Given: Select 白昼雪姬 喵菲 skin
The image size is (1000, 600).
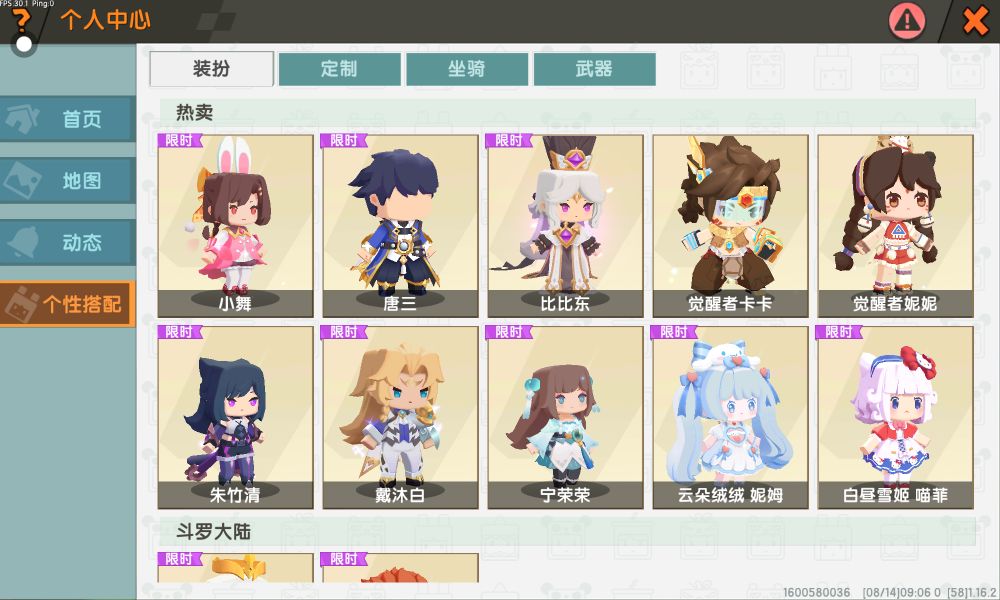Looking at the screenshot, I should point(895,418).
